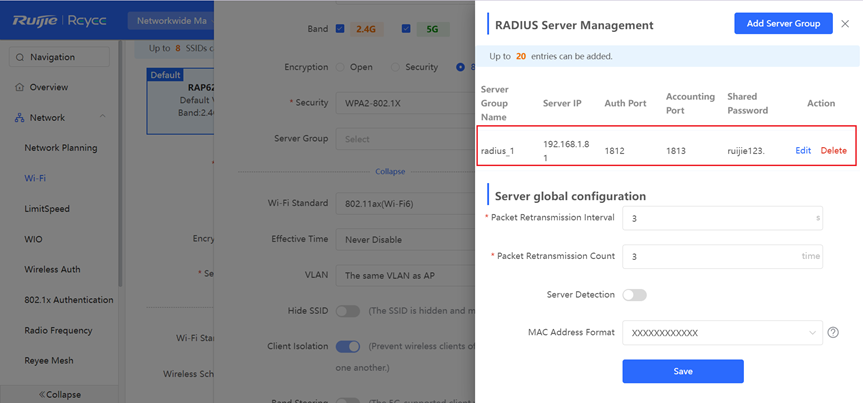Close the RADIUS Server Management panel

[845, 23]
